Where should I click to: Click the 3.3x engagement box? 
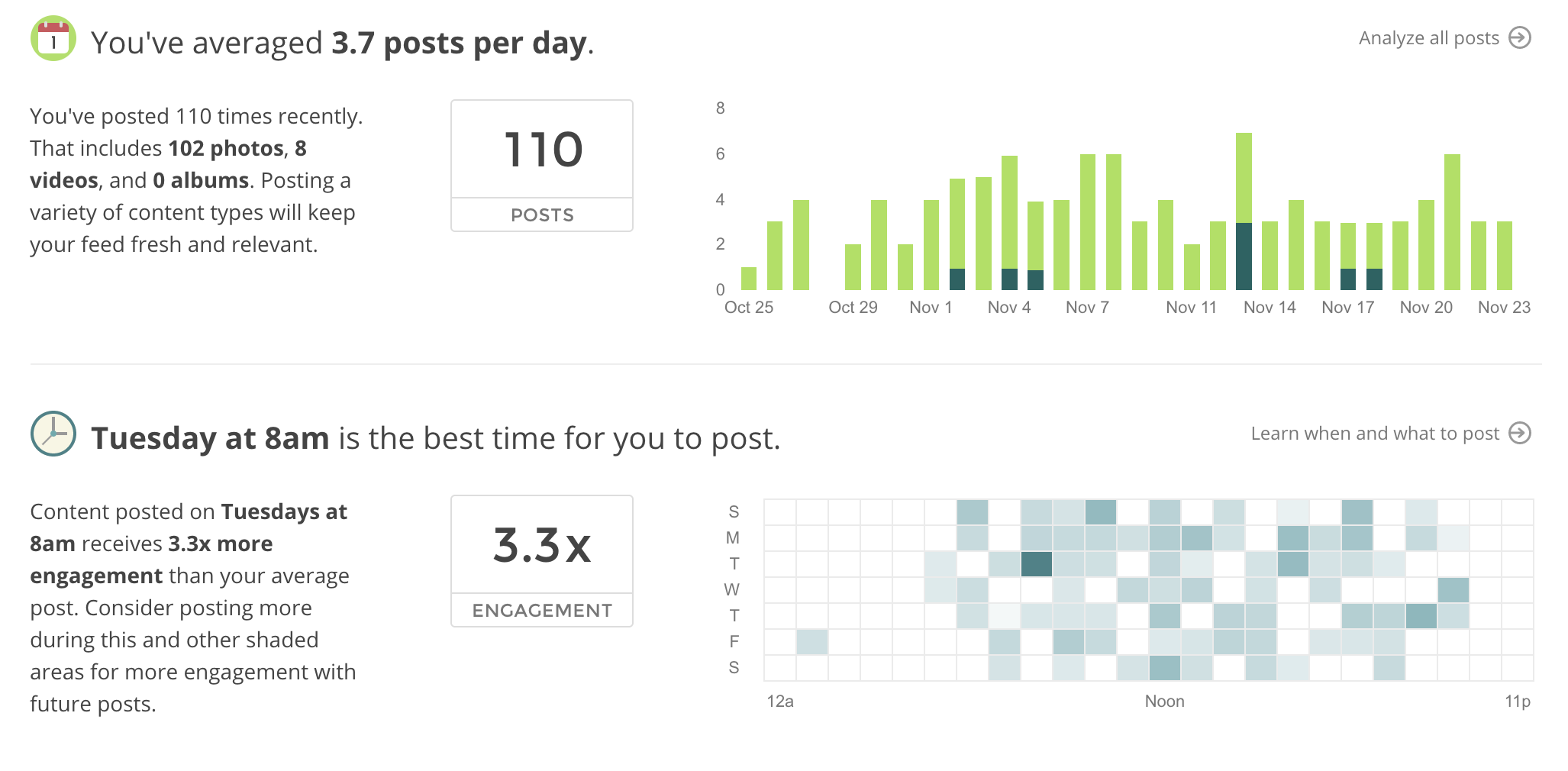tap(542, 560)
